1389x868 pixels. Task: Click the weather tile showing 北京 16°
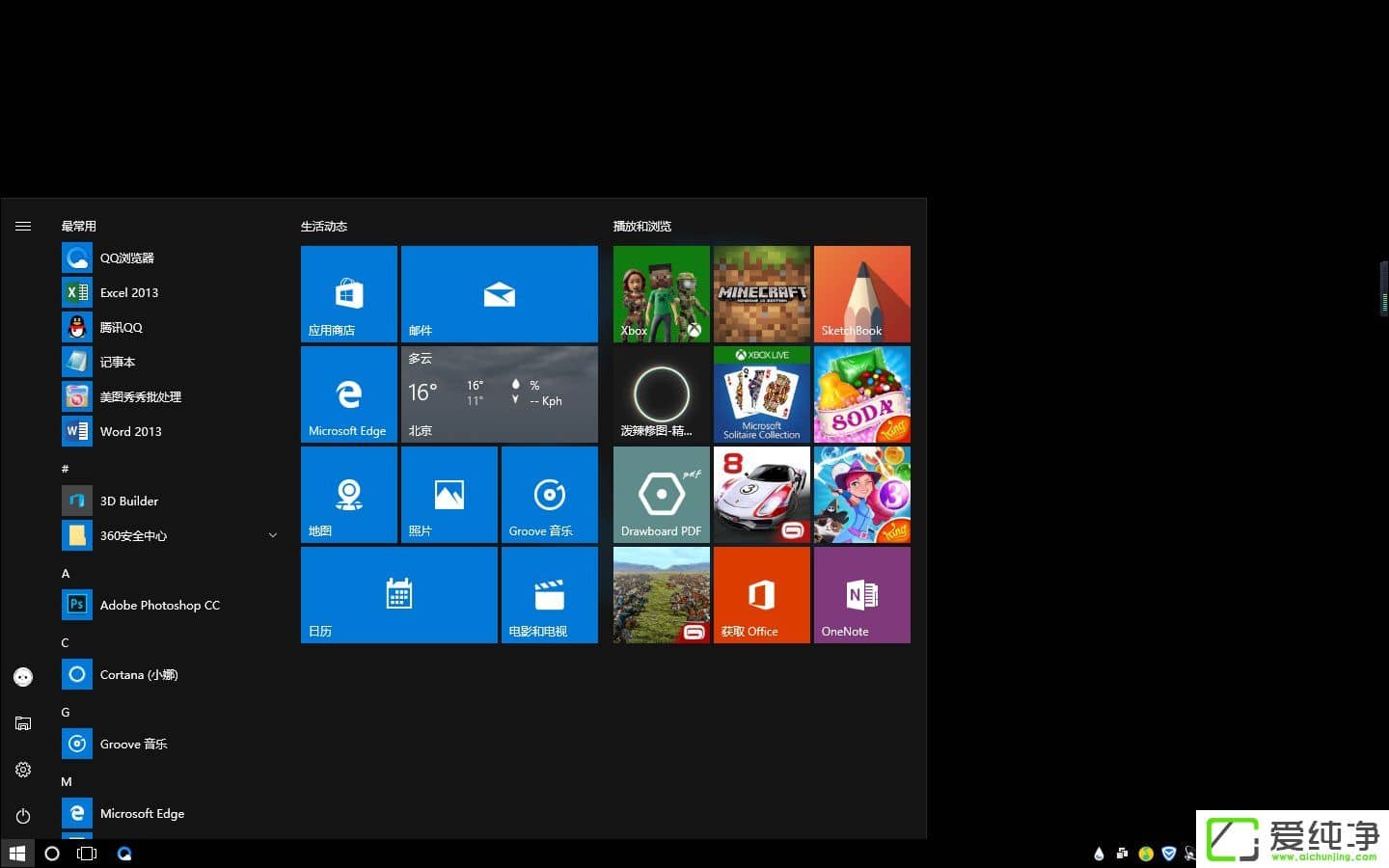499,393
